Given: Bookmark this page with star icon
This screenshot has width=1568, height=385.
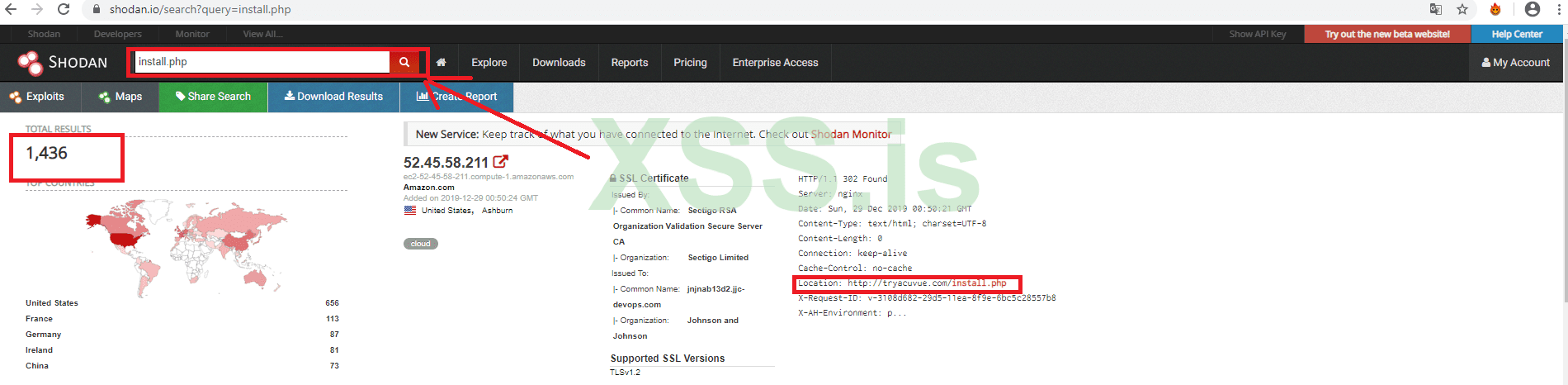Looking at the screenshot, I should pos(1462,9).
